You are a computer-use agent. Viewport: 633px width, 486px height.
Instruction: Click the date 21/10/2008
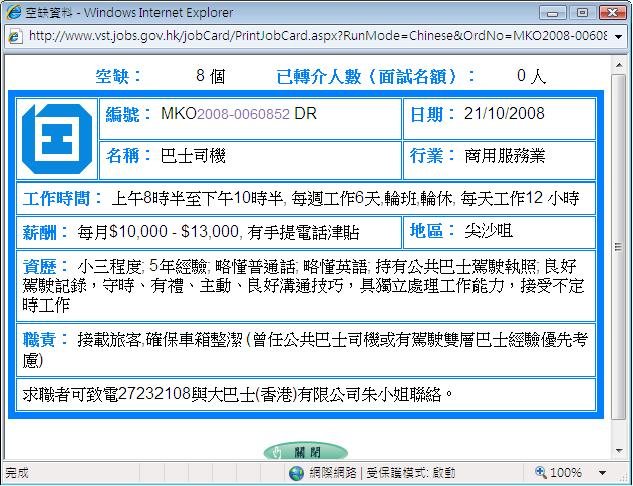pos(504,113)
